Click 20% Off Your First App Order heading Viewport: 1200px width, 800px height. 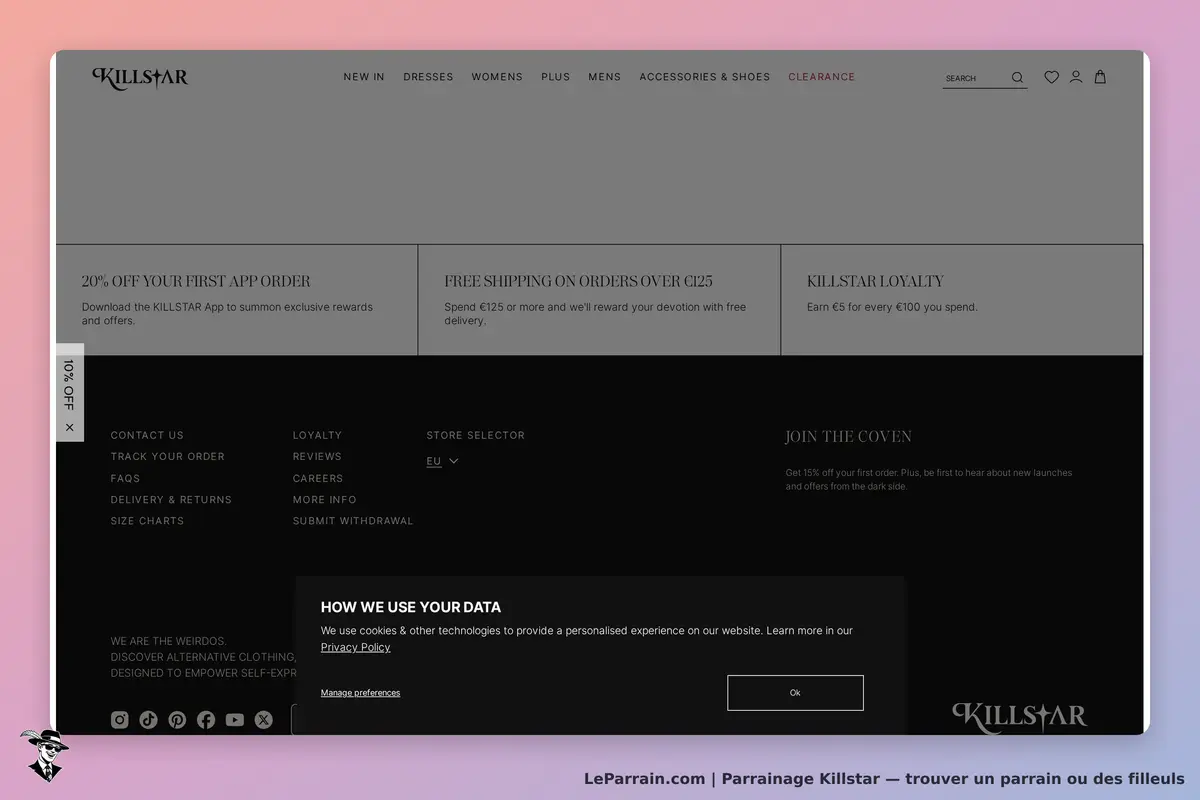click(196, 281)
